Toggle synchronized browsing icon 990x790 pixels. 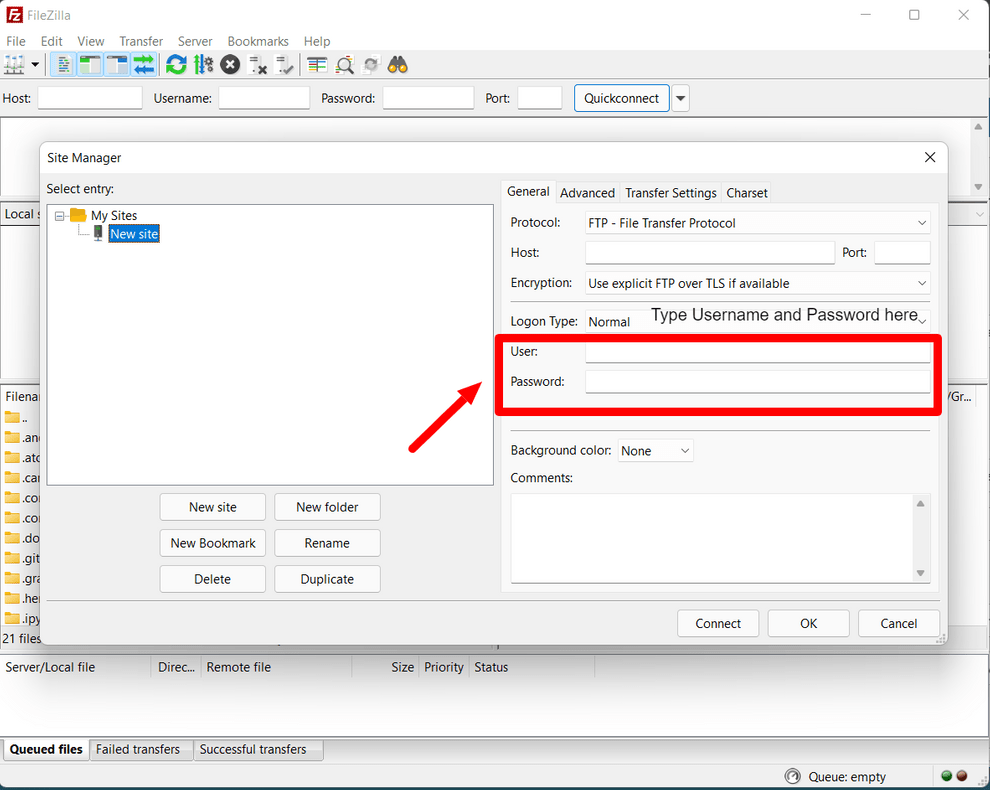(371, 64)
